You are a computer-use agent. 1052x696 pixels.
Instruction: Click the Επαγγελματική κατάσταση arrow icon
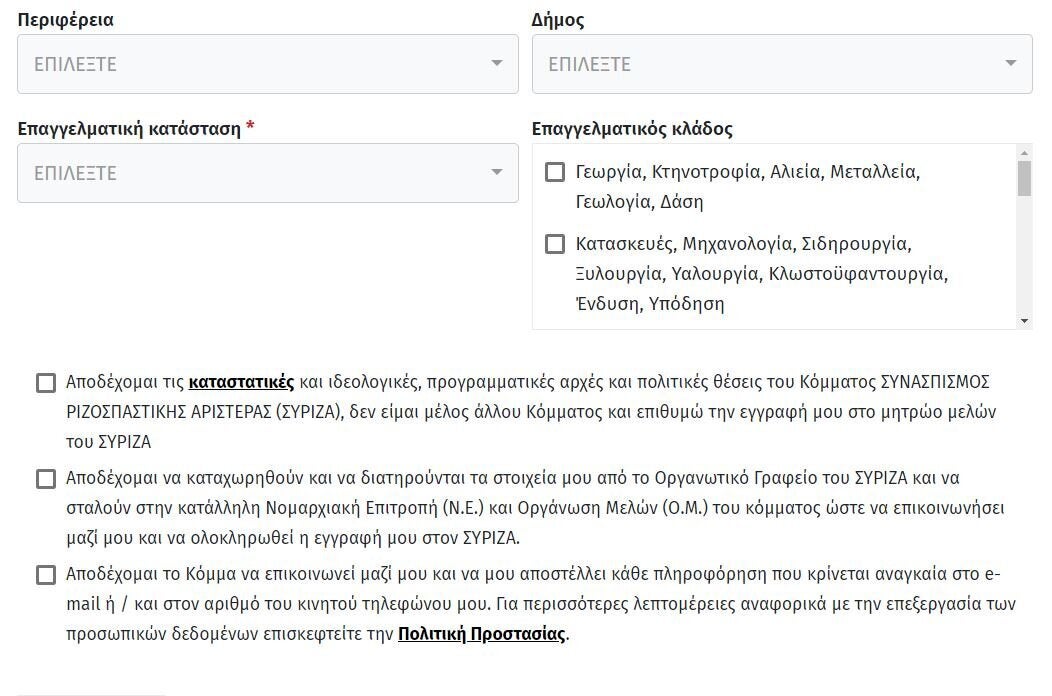497,173
